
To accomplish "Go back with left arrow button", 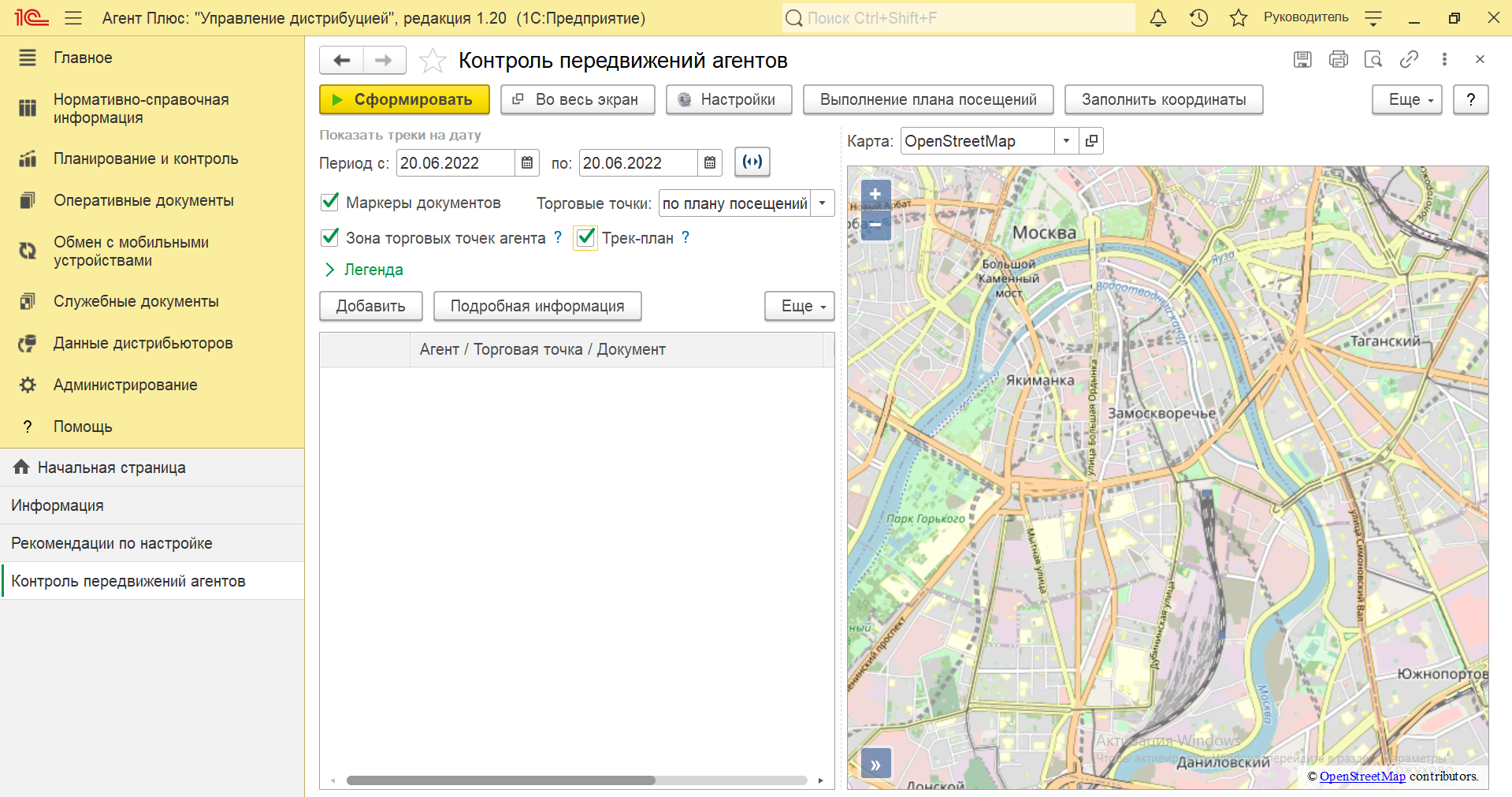I will point(342,60).
